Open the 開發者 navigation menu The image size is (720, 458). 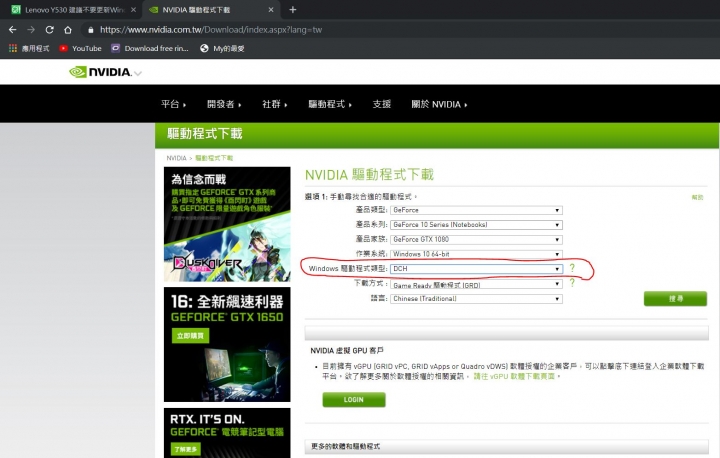coord(224,104)
